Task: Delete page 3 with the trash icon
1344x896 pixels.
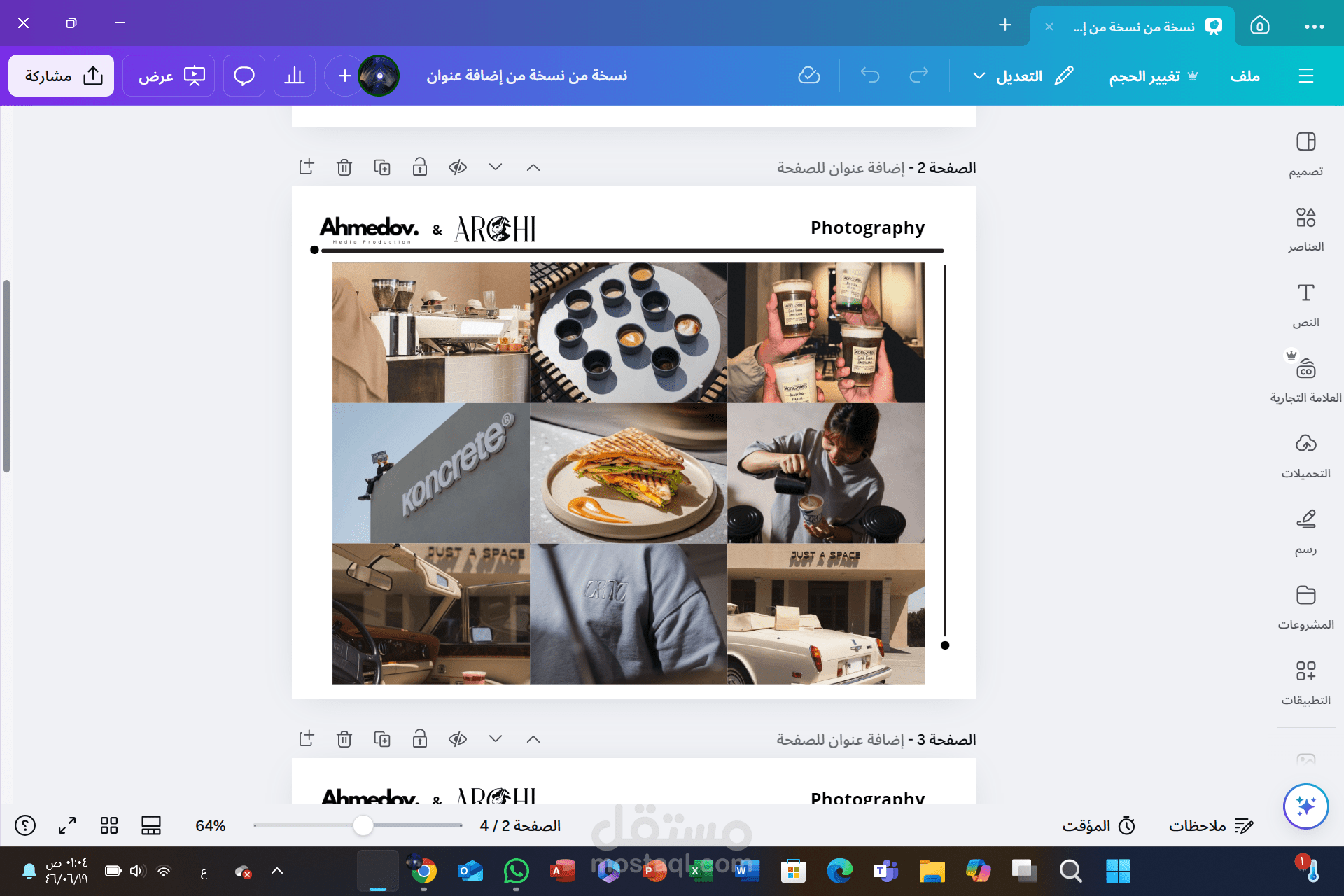Action: [x=344, y=739]
